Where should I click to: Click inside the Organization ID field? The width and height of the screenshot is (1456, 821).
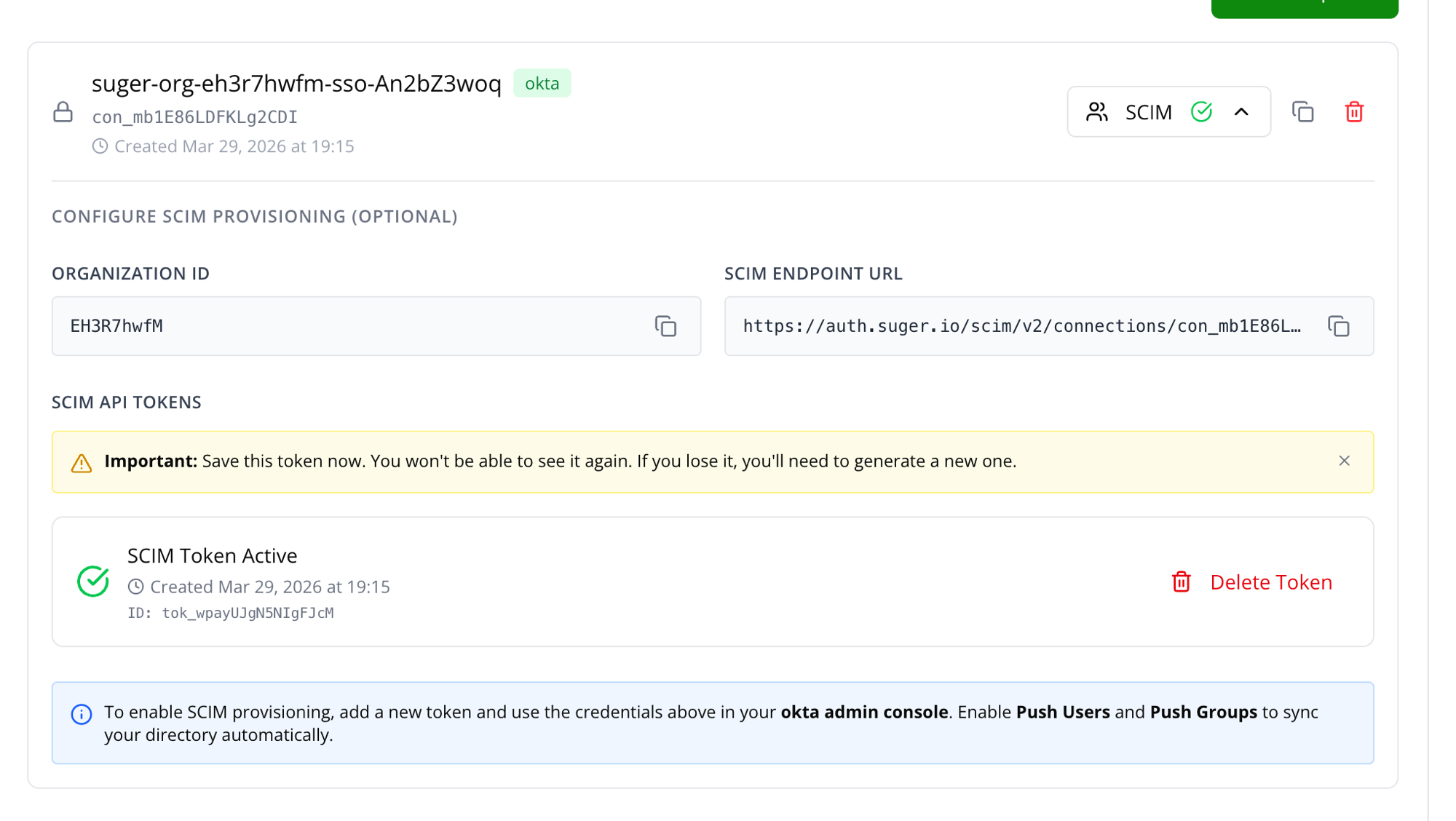coord(349,326)
